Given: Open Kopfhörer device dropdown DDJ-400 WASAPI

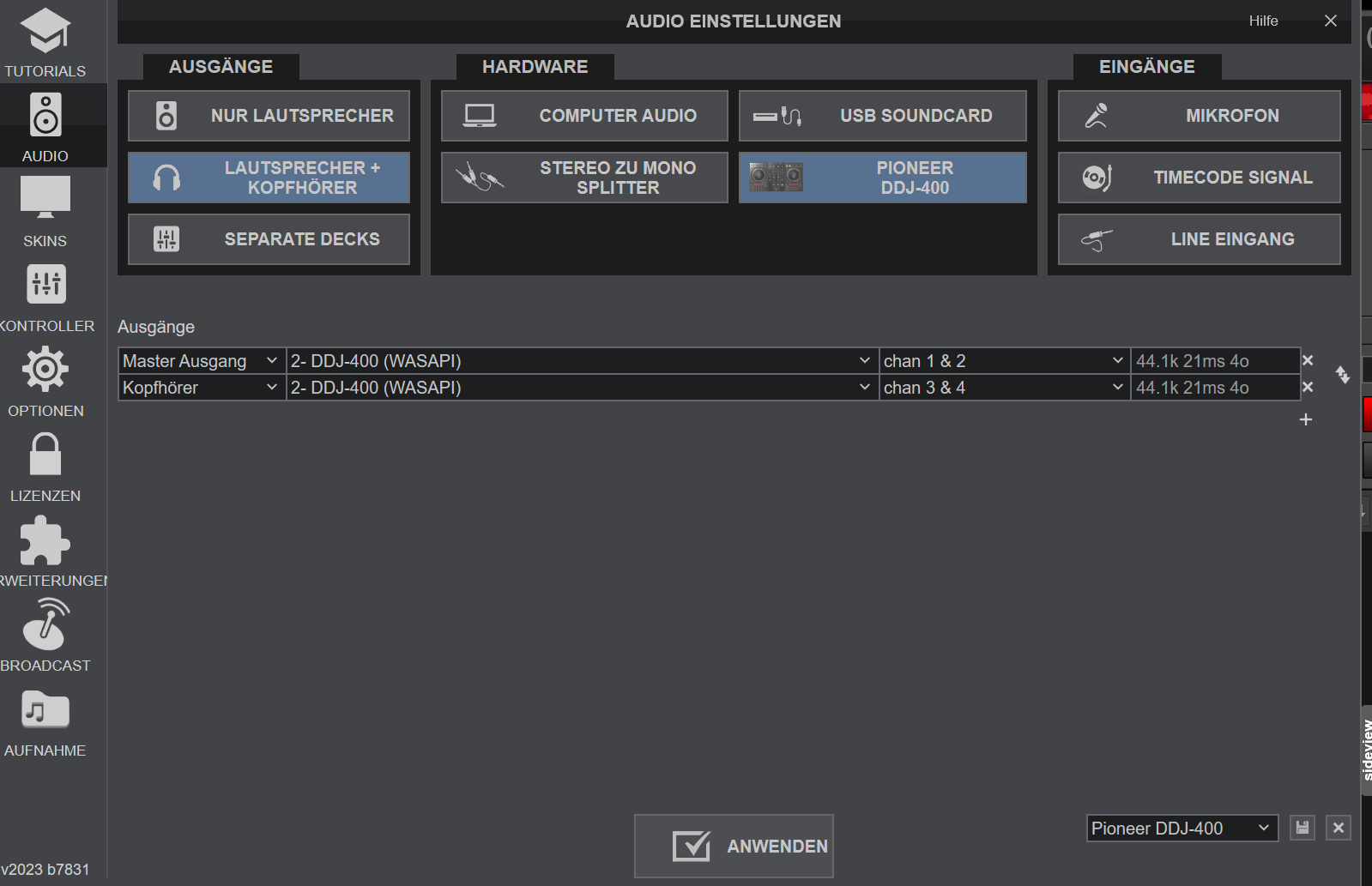Looking at the screenshot, I should point(582,388).
